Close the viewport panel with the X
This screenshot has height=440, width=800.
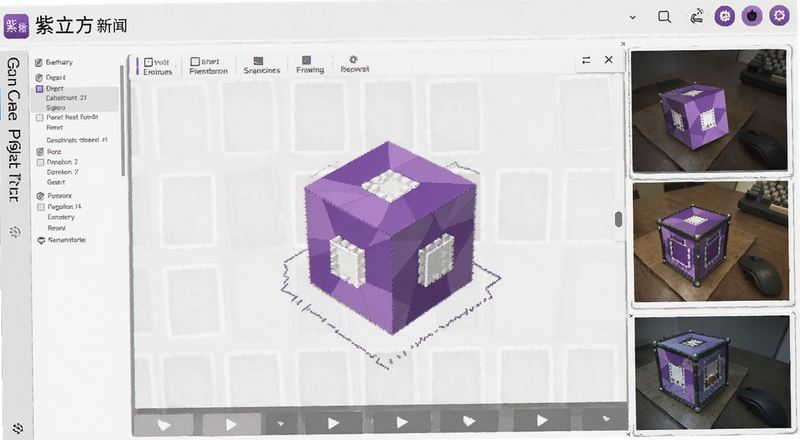[x=609, y=60]
